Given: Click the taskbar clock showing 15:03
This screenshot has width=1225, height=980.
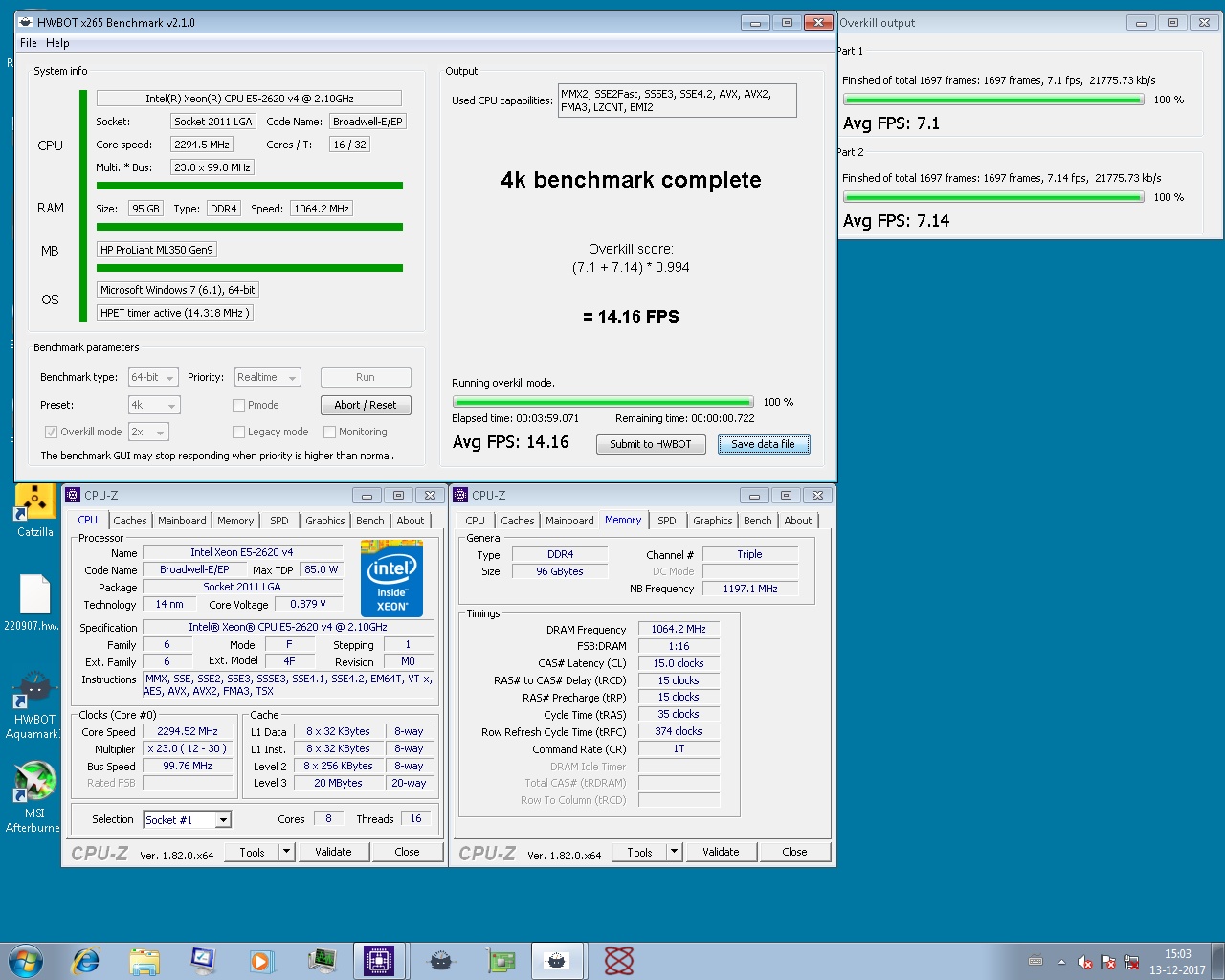Looking at the screenshot, I should pos(1177,961).
